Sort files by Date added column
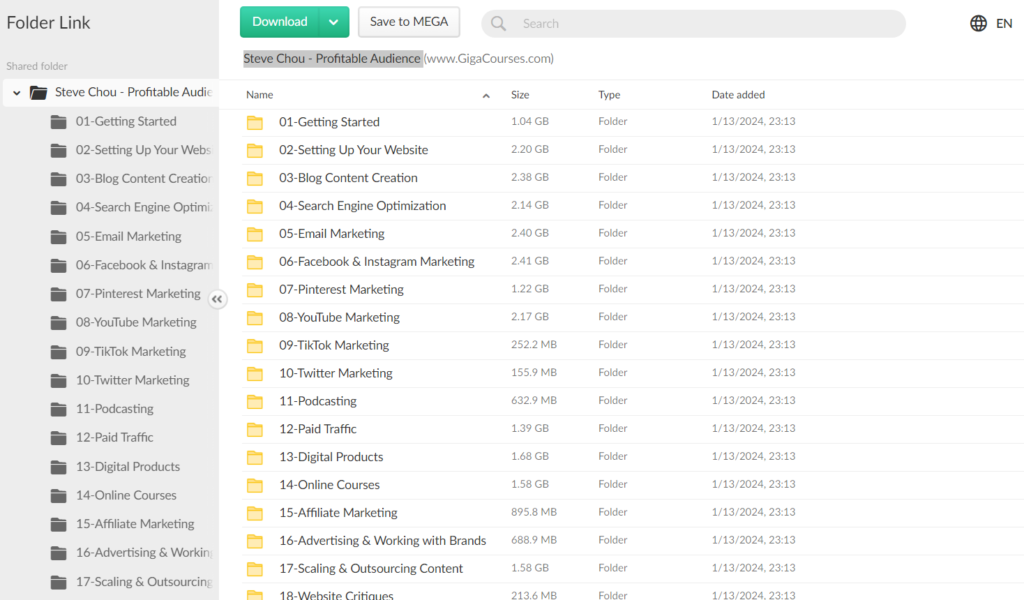1024x600 pixels. (738, 95)
